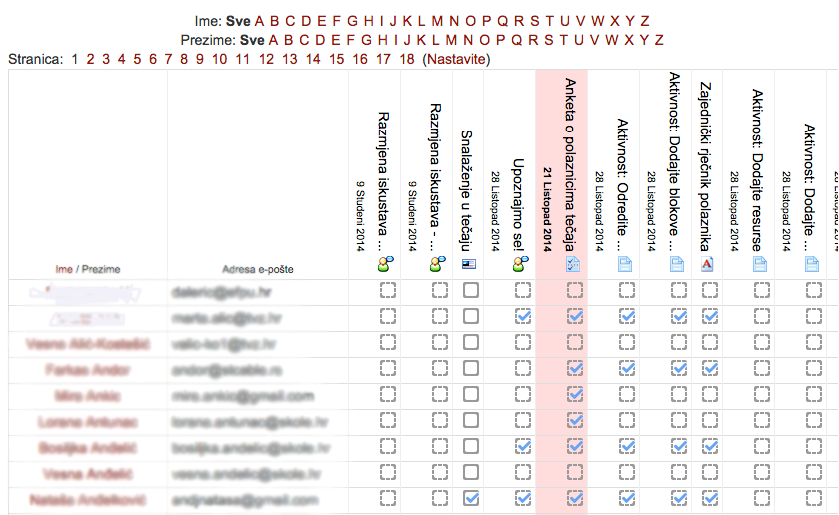This screenshot has height=515, width=839.
Task: Sort by the Ime column header
Action: click(64, 269)
